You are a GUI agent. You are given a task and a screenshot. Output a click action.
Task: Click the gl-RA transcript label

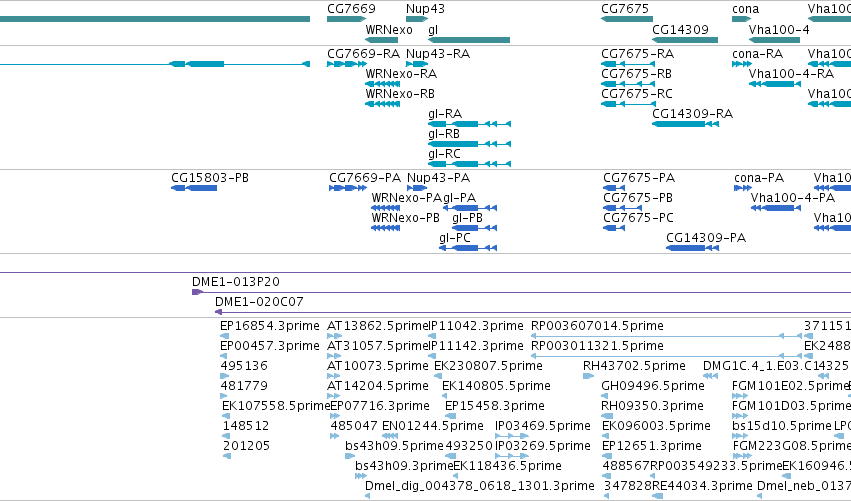(445, 114)
